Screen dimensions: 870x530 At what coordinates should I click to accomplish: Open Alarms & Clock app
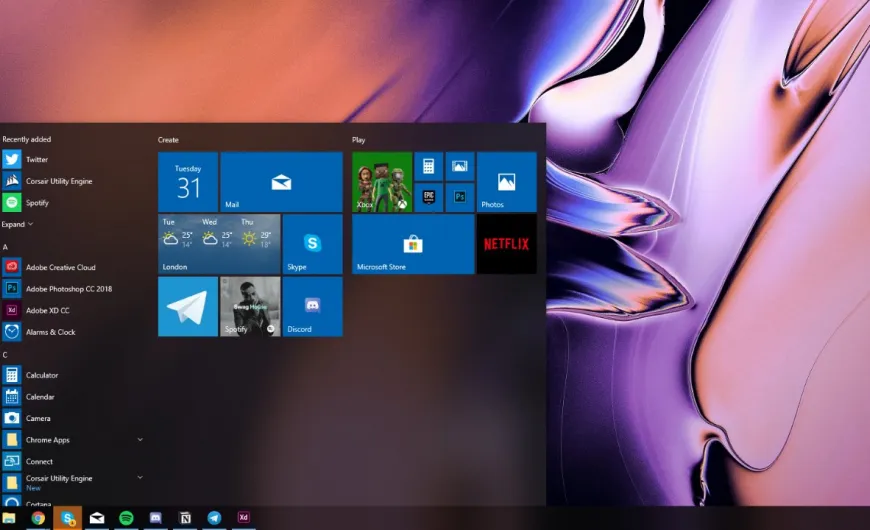click(72, 332)
